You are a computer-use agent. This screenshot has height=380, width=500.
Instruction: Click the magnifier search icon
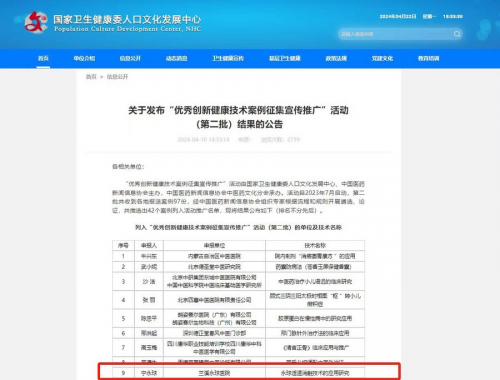pyautogui.click(x=457, y=34)
